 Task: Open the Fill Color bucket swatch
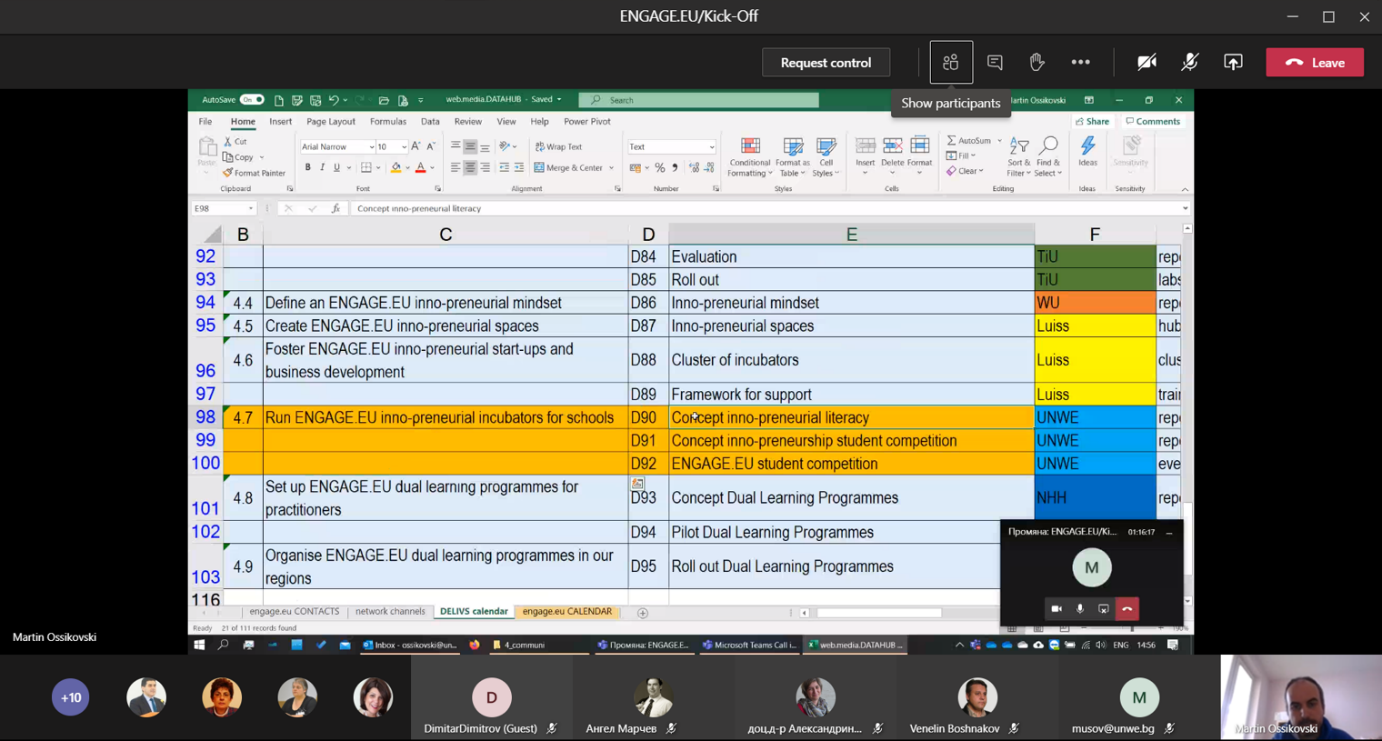tap(396, 168)
